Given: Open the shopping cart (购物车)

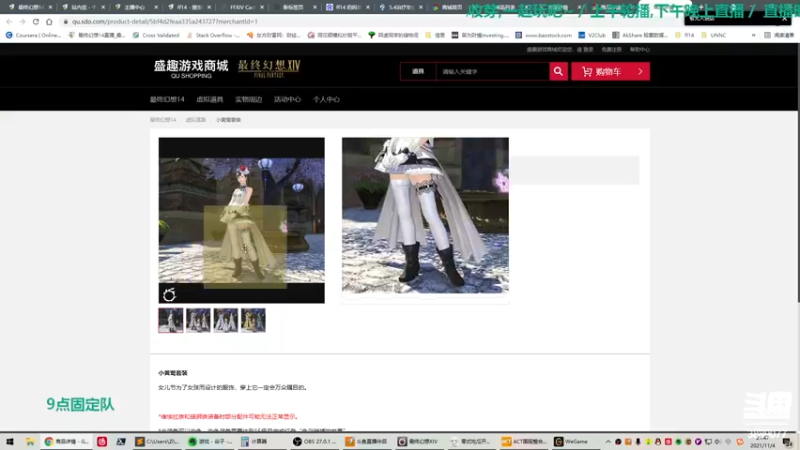Looking at the screenshot, I should (x=610, y=71).
